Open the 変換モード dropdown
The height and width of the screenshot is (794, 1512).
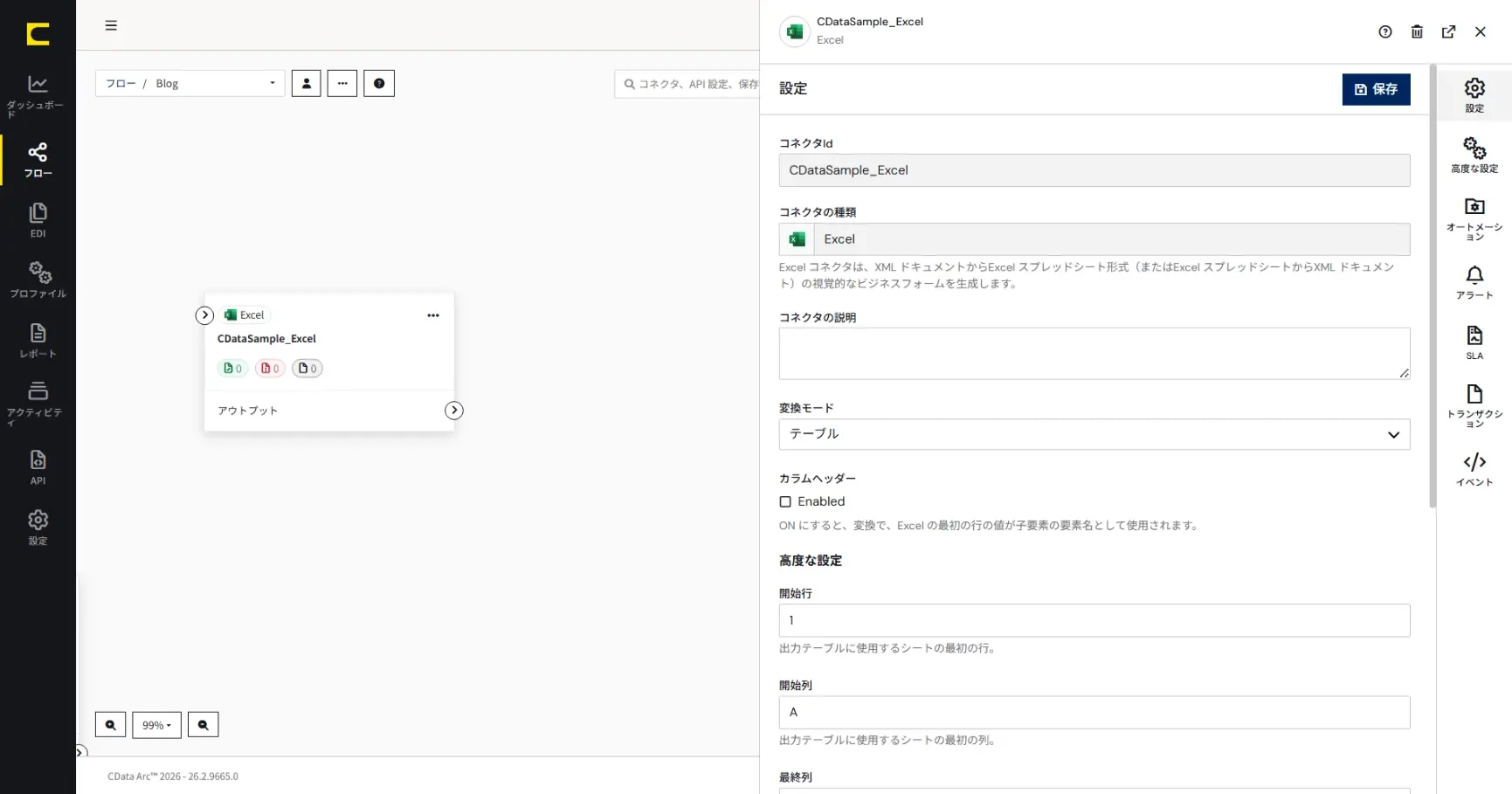pyautogui.click(x=1094, y=434)
